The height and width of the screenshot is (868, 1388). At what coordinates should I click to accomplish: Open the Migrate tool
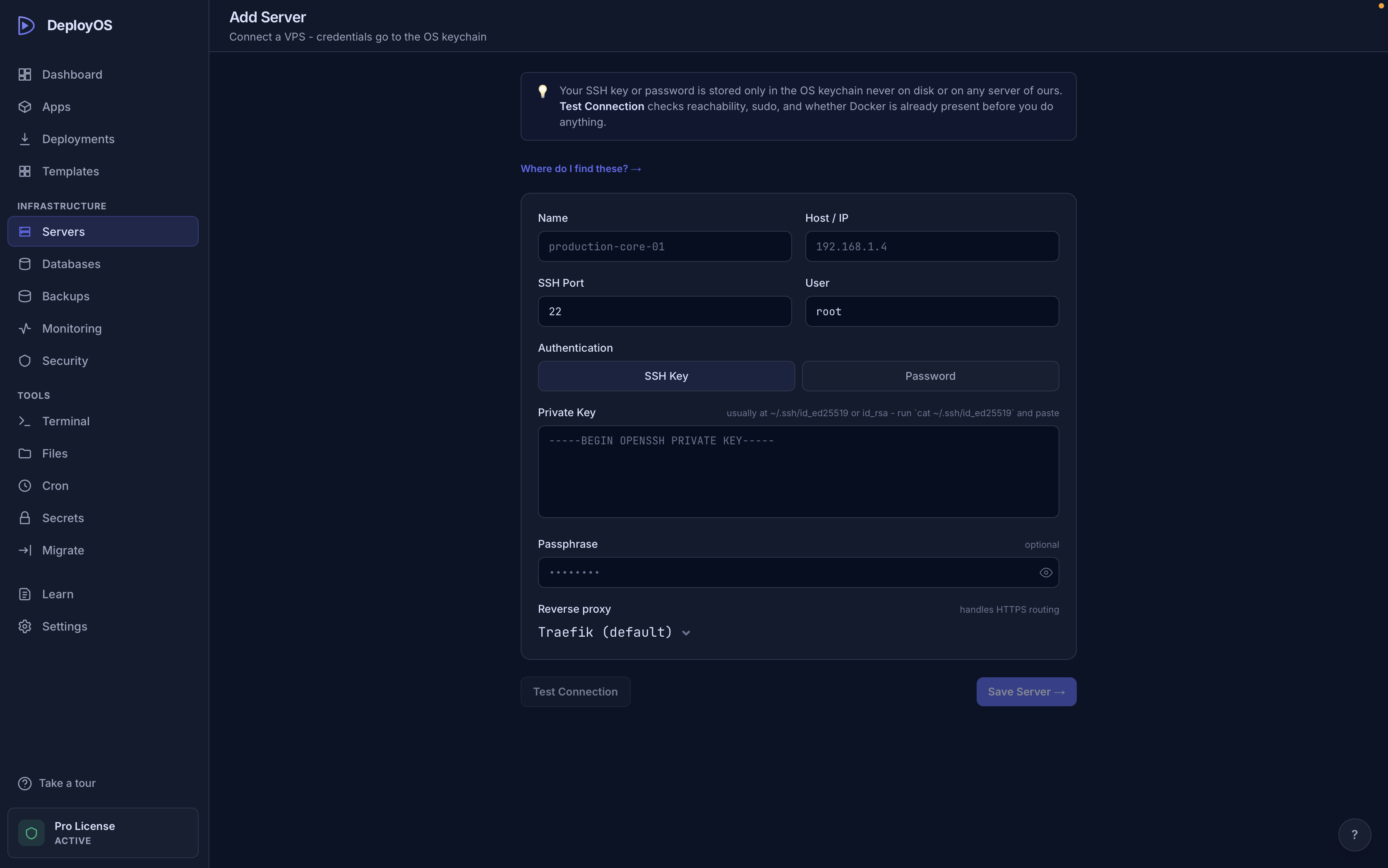point(103,550)
